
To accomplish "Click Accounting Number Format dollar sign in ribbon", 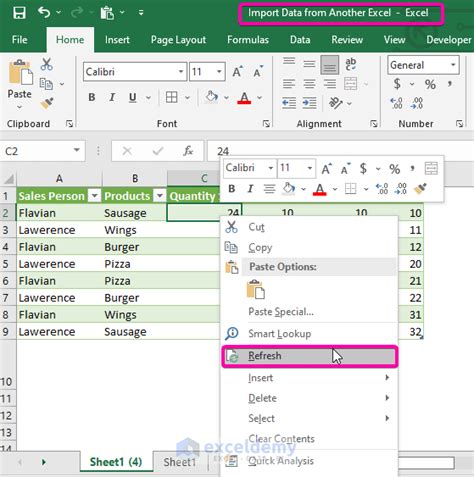I will pos(397,84).
